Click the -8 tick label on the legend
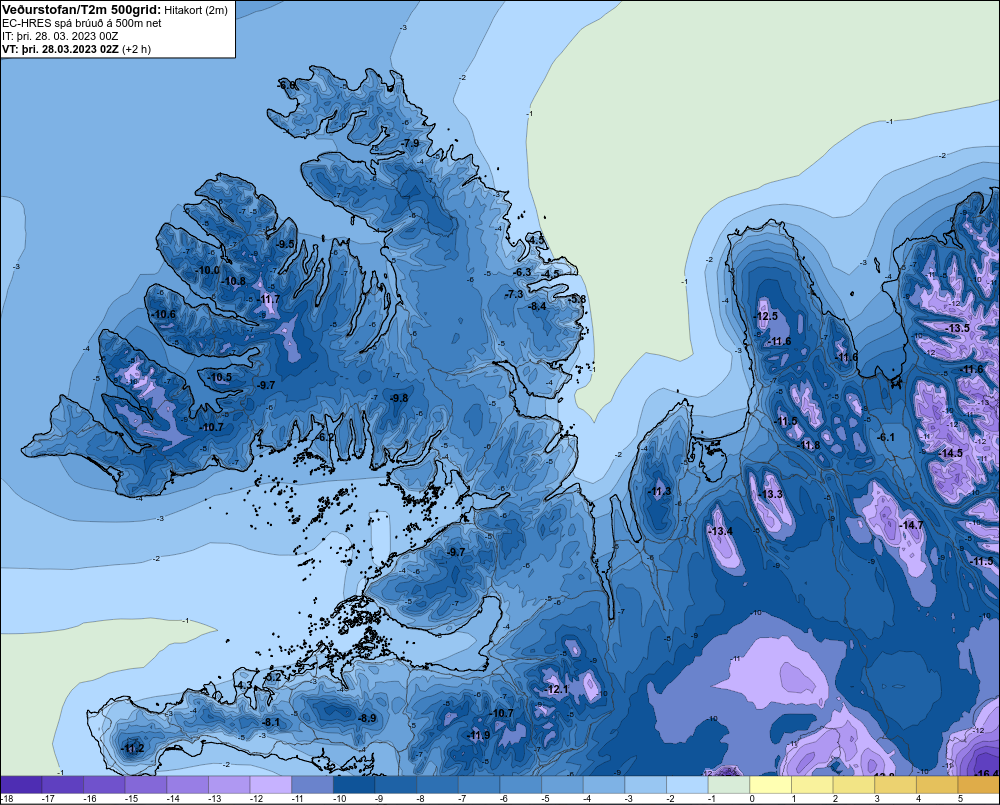The width and height of the screenshot is (1000, 805). pyautogui.click(x=421, y=799)
